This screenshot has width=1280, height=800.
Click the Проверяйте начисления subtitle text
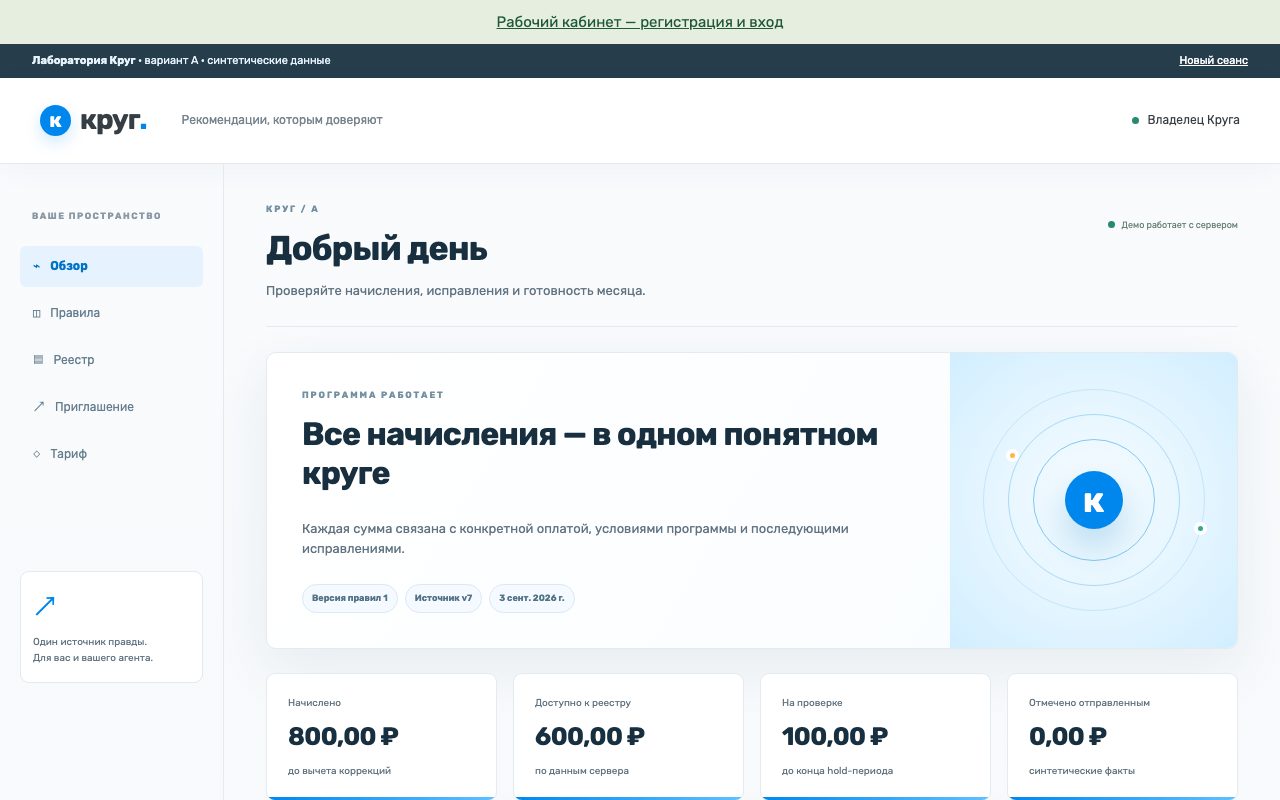[x=456, y=291]
